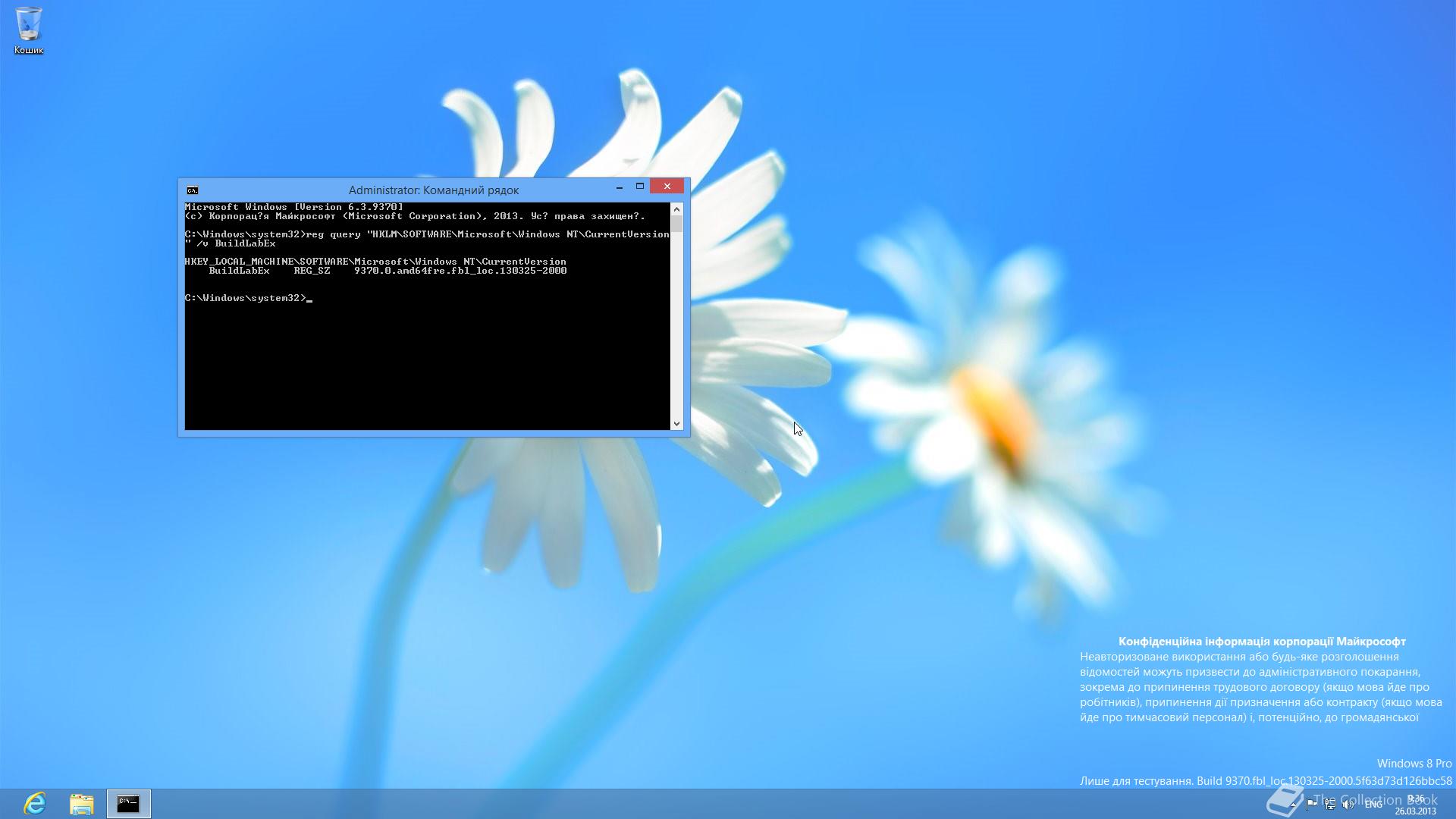Launch Internet Explorer from the taskbar

[35, 804]
